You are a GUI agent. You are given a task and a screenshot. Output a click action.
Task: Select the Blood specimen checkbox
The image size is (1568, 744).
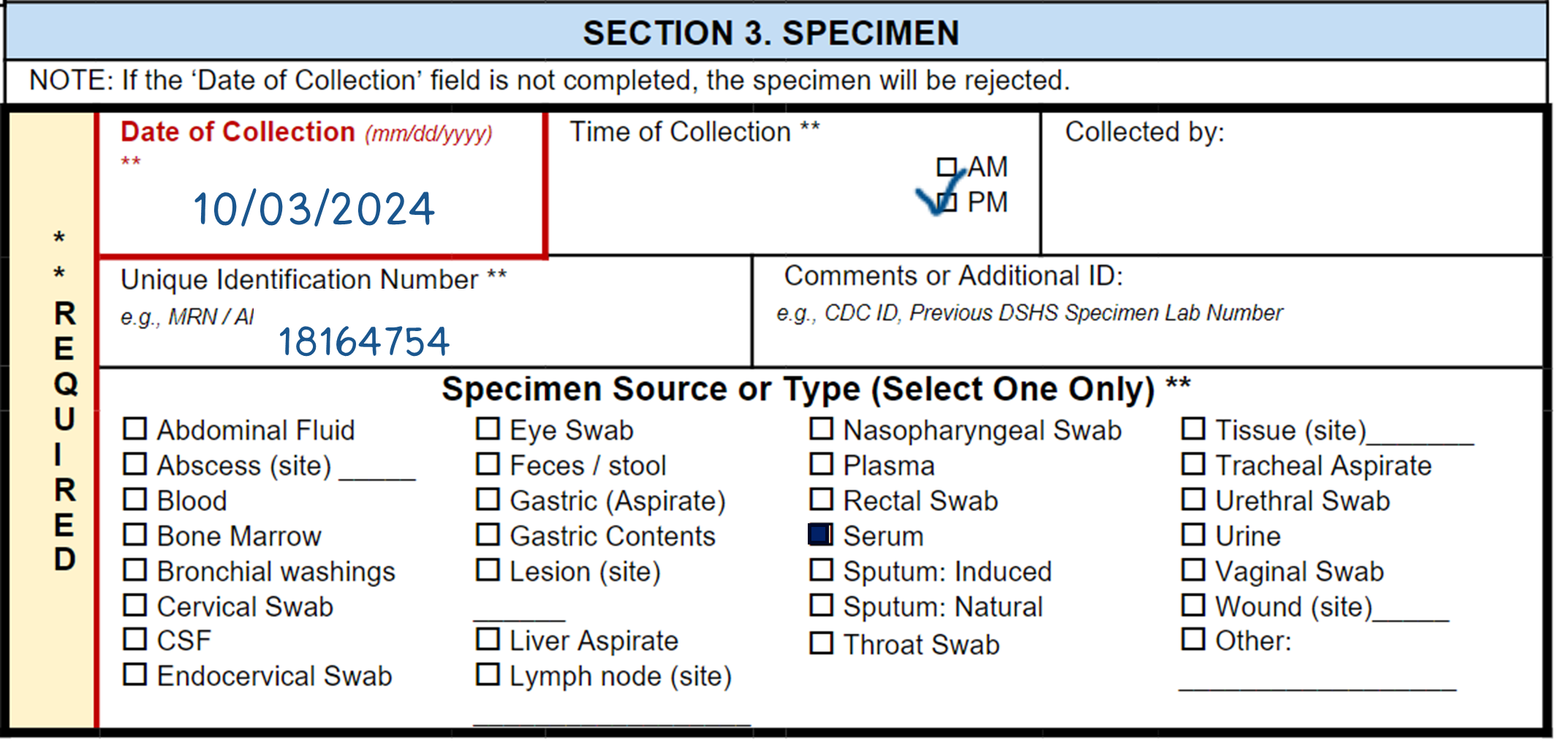pos(135,500)
